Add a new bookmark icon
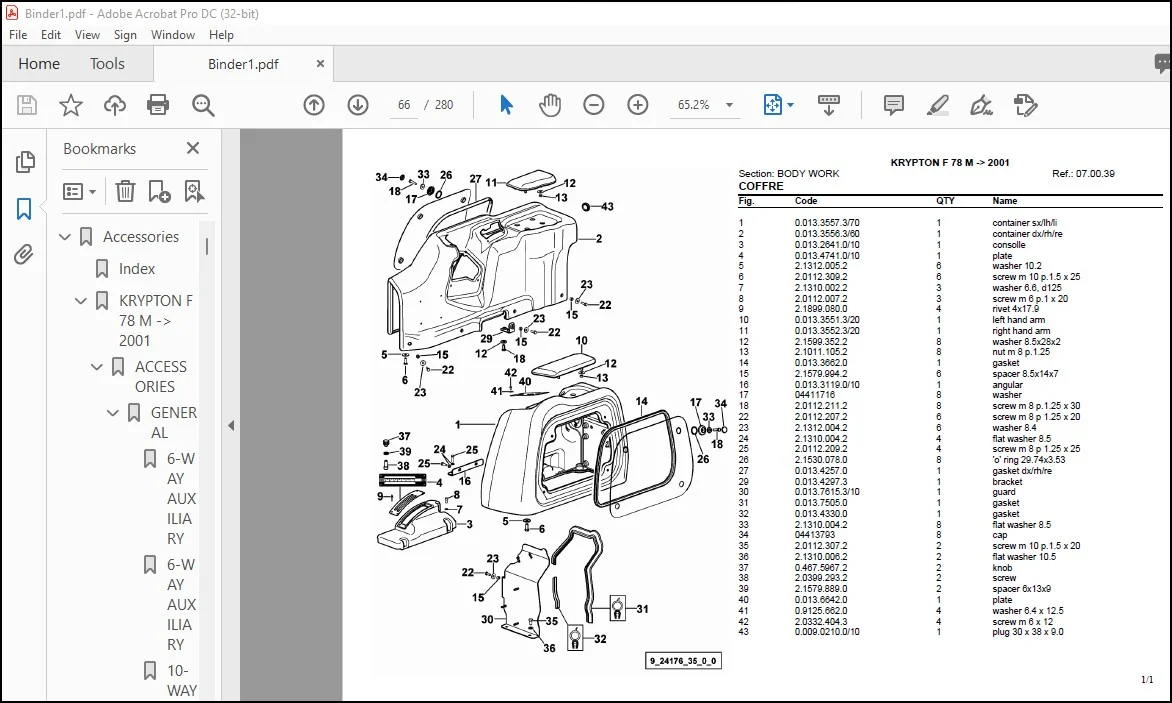 click(x=159, y=192)
